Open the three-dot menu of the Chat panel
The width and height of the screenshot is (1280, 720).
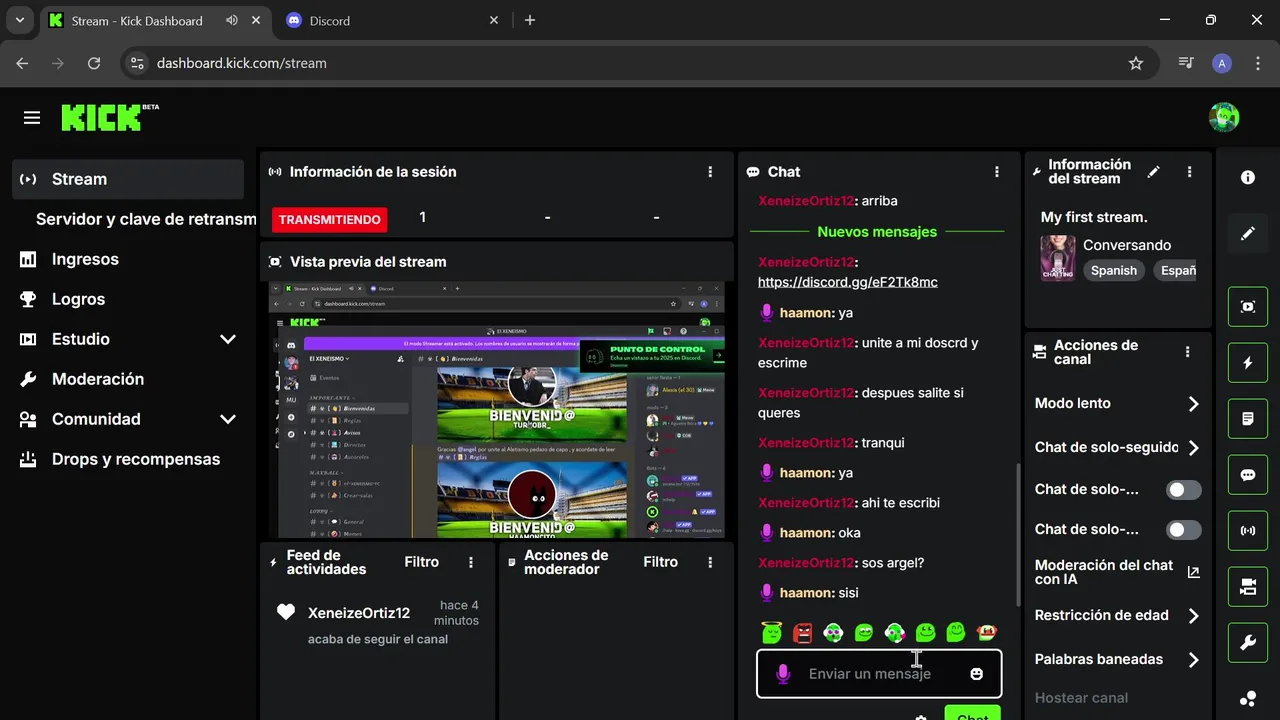(997, 172)
